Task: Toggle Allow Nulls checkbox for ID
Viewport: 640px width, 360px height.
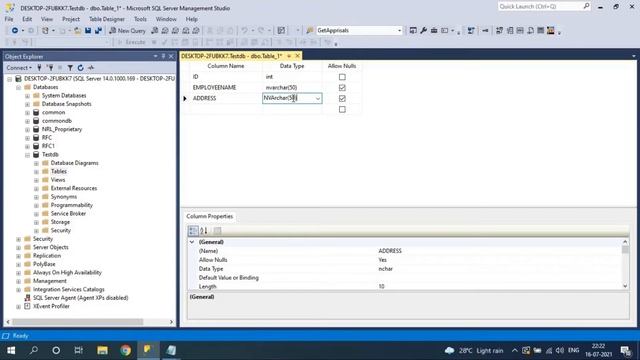Action: [x=342, y=77]
